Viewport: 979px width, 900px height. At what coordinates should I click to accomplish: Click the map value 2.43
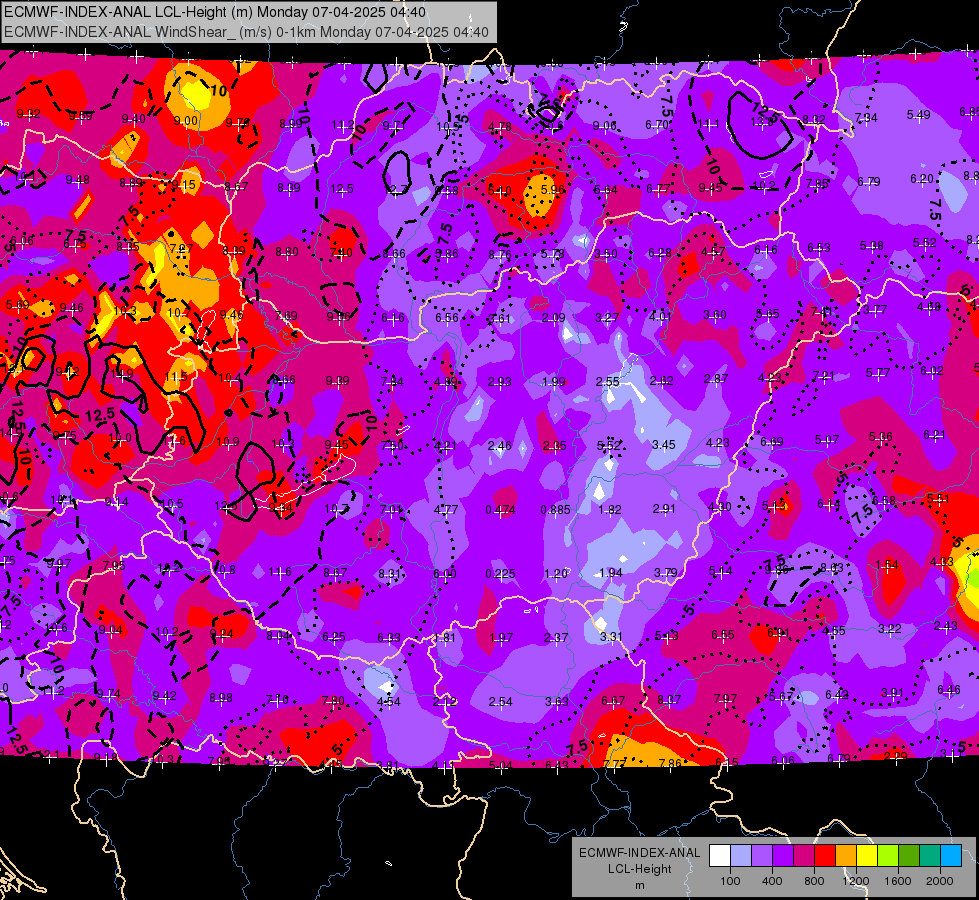(945, 626)
